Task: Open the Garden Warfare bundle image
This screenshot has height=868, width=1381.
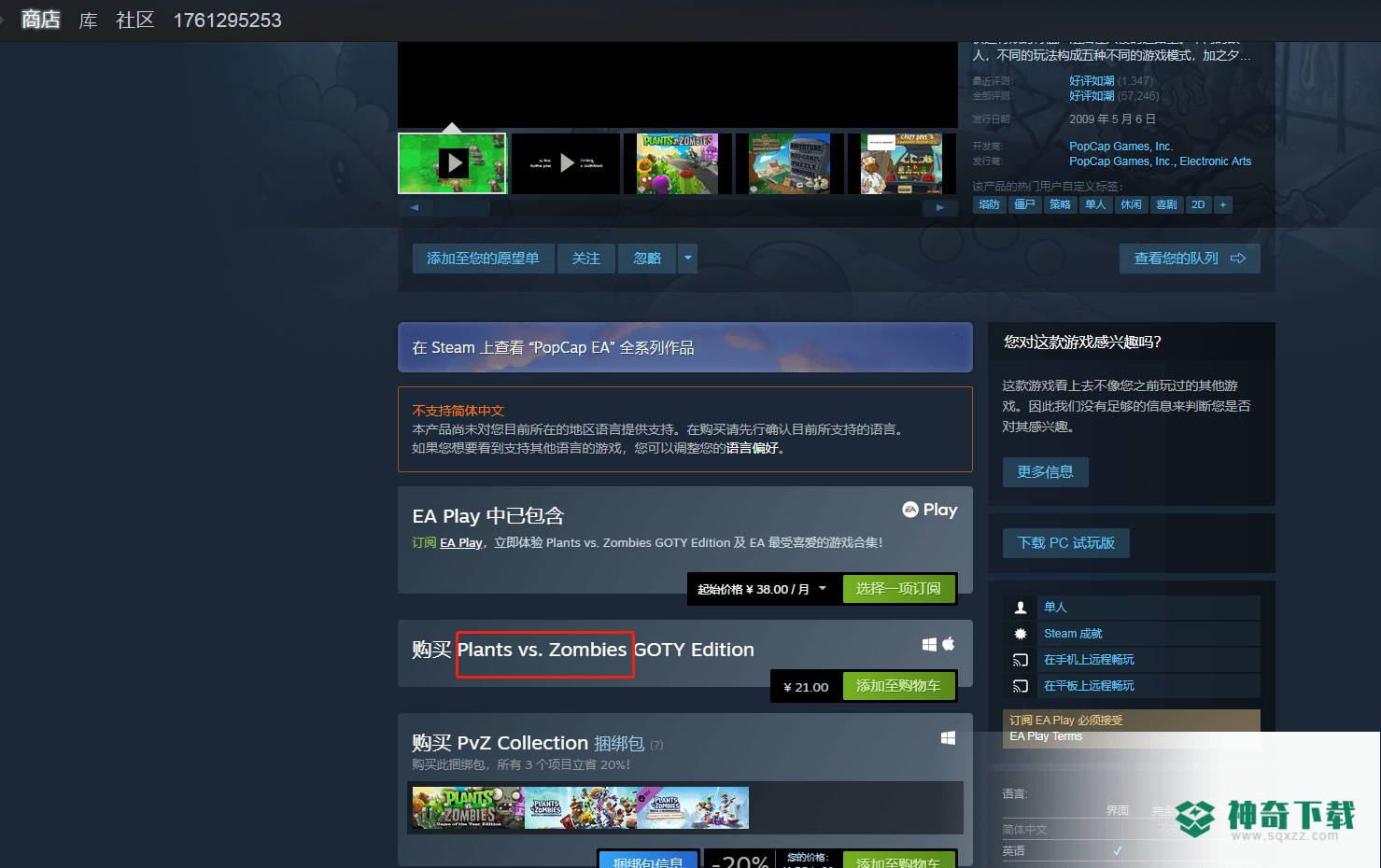Action: (581, 808)
